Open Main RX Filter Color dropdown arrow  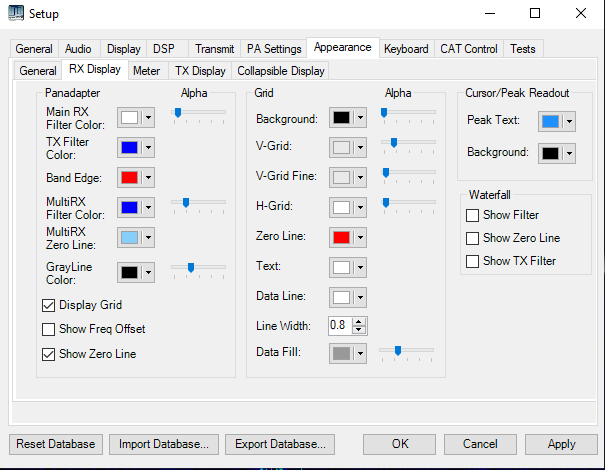pos(149,118)
